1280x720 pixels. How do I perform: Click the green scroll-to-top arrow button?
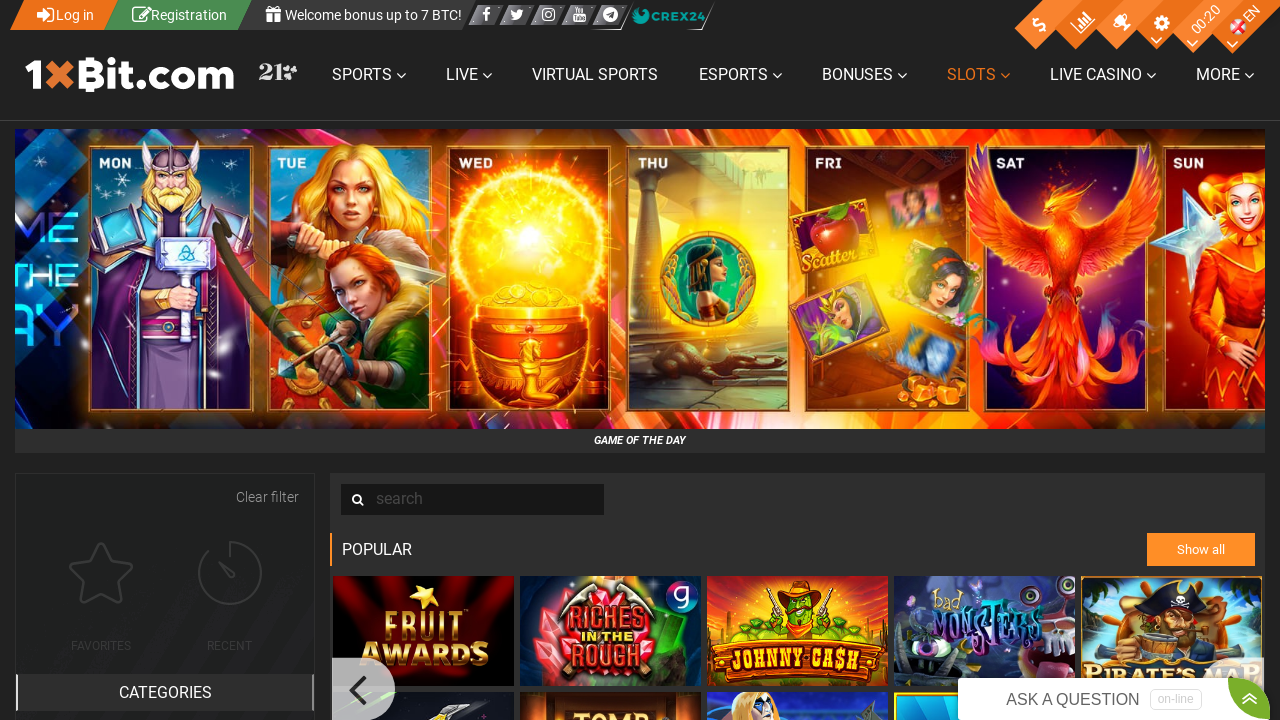(x=1249, y=699)
